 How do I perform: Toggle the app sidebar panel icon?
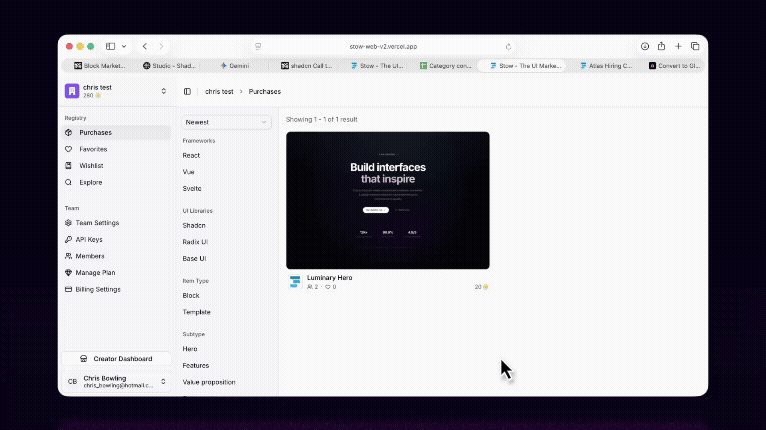point(187,91)
